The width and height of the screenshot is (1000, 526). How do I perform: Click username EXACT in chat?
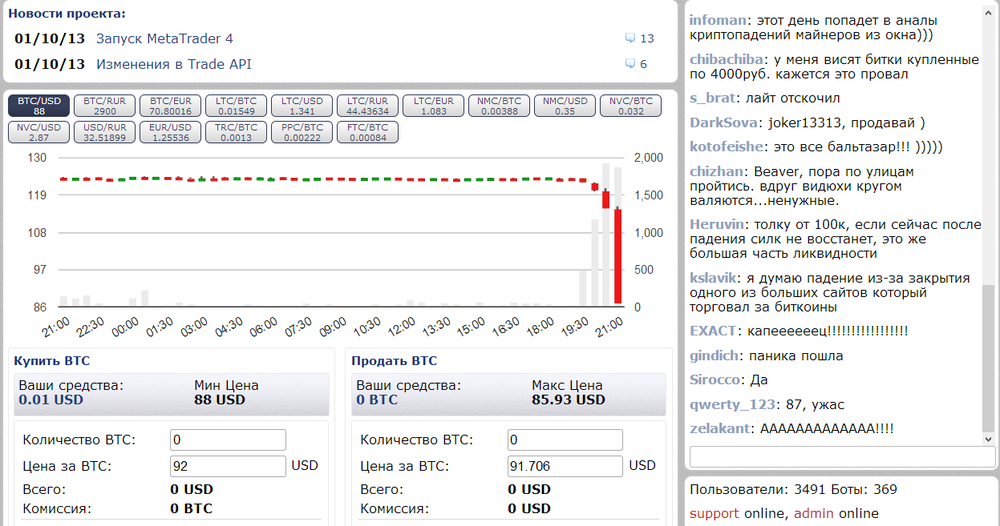(712, 331)
